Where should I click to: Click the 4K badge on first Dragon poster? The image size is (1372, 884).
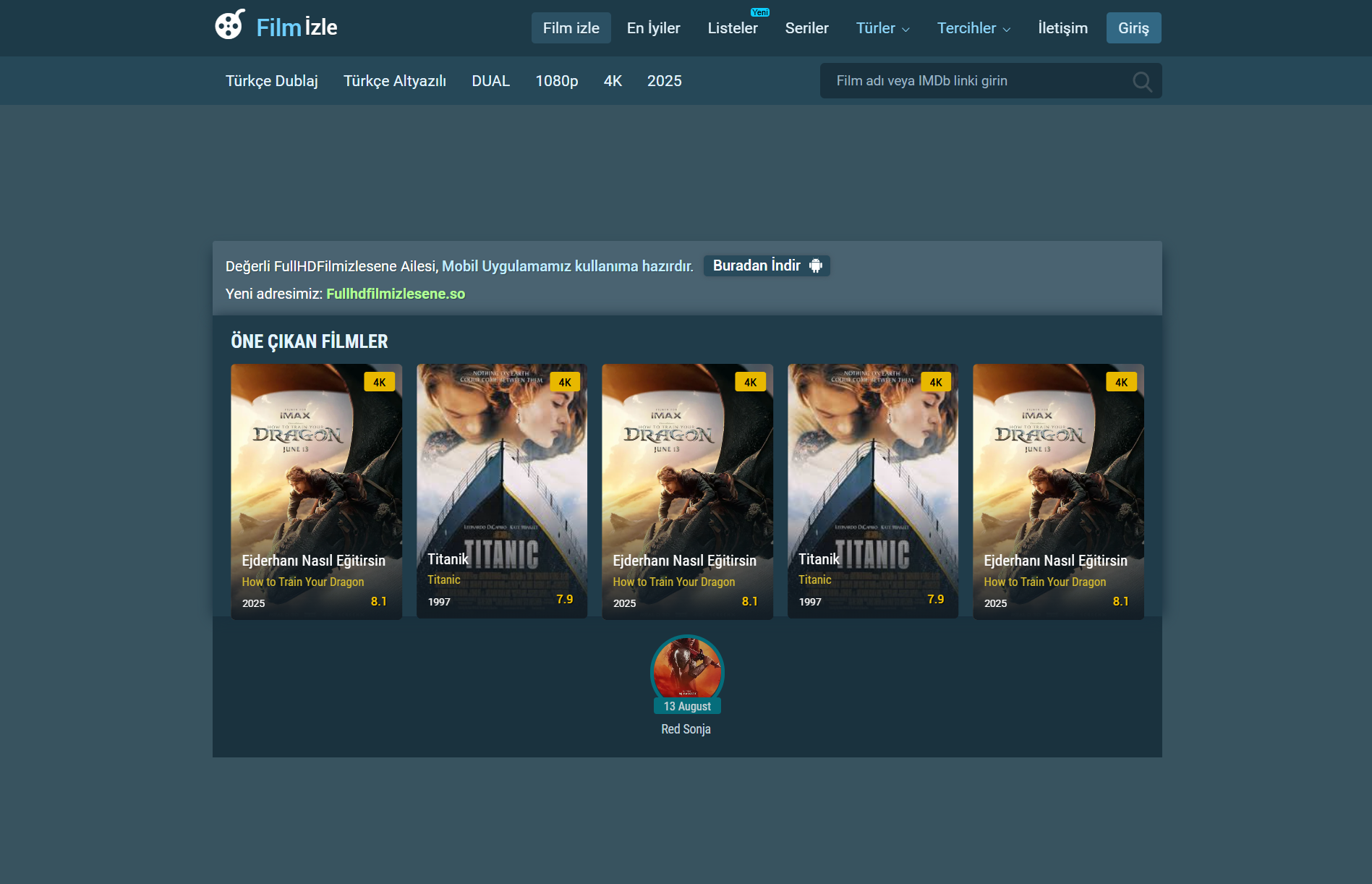pyautogui.click(x=380, y=381)
